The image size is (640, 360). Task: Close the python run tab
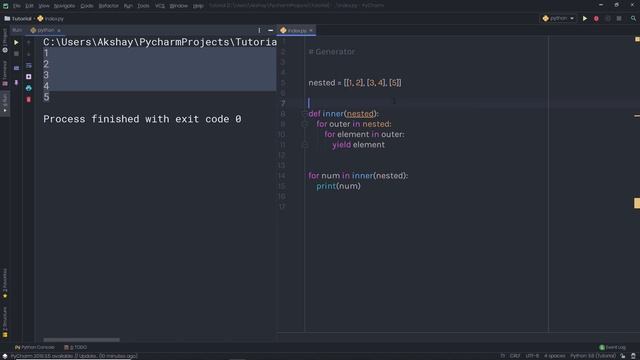click(x=59, y=30)
